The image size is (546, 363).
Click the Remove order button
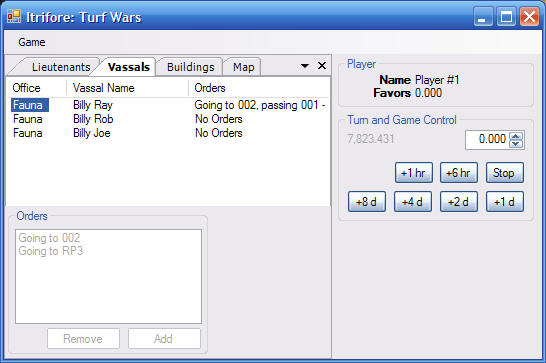point(83,339)
